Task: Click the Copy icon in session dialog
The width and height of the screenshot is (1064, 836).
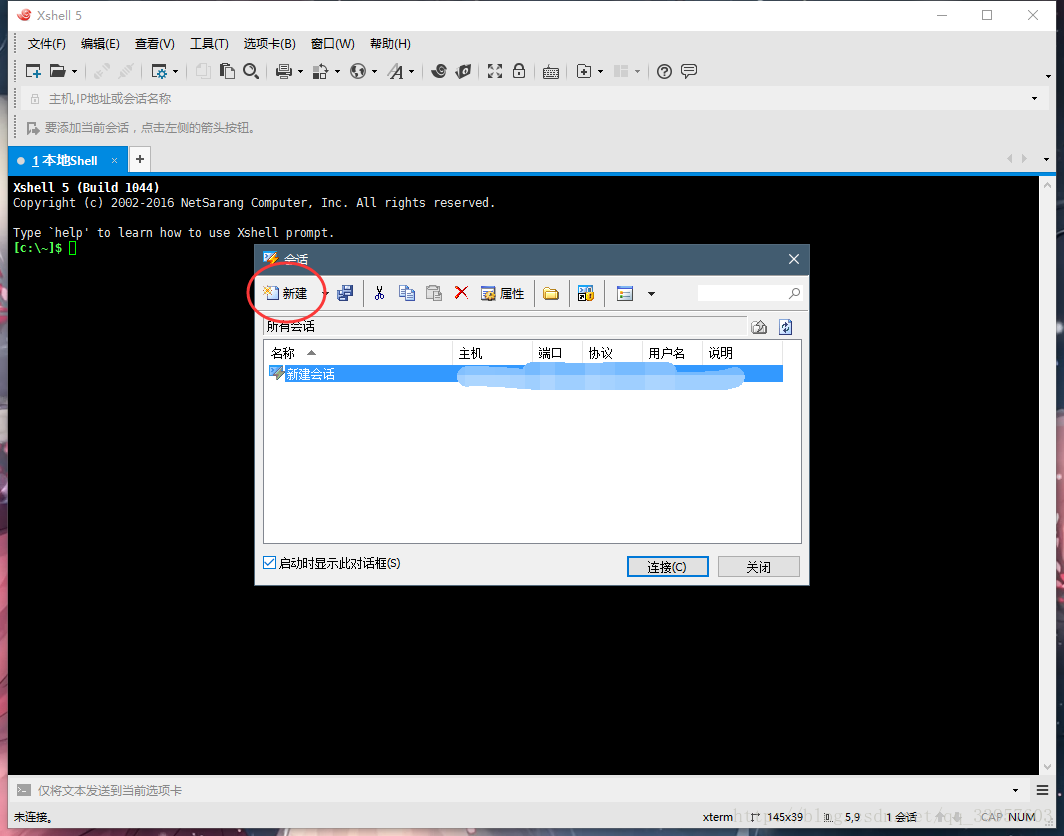Action: tap(406, 293)
